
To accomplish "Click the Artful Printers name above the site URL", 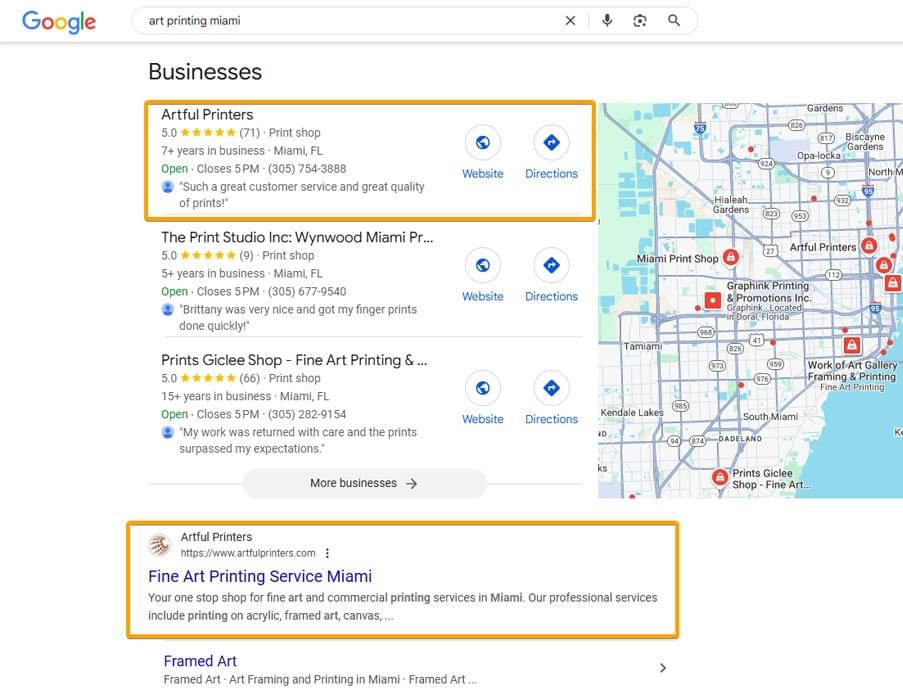I will (217, 537).
